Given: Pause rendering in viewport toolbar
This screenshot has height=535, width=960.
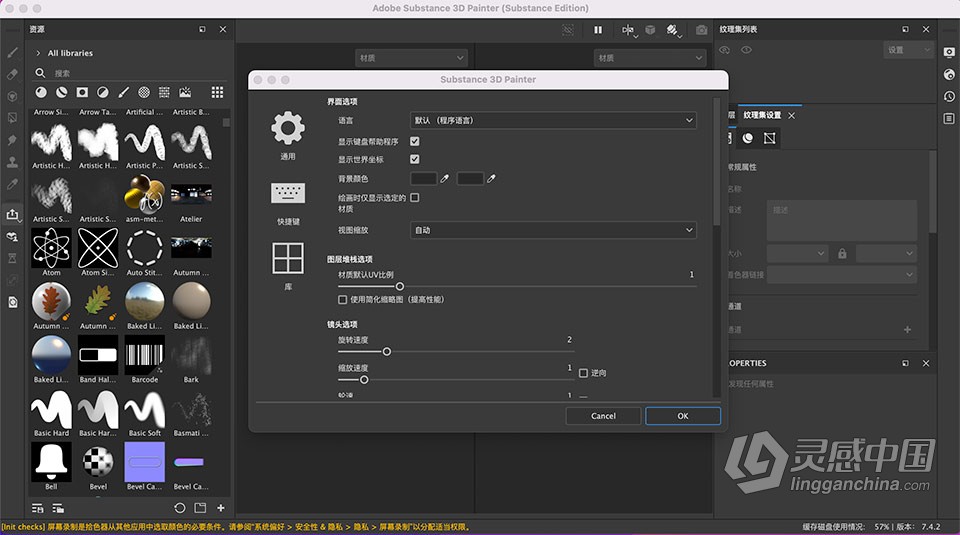Looking at the screenshot, I should click(598, 29).
